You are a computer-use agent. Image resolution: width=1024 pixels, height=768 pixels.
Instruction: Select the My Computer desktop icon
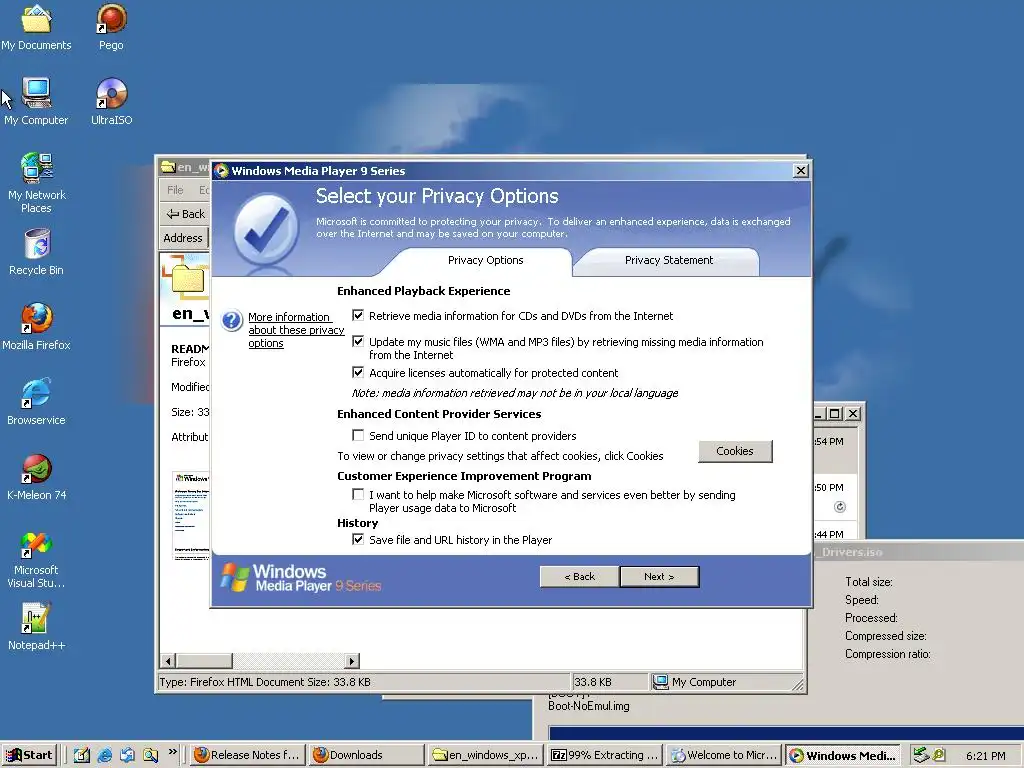pos(36,102)
